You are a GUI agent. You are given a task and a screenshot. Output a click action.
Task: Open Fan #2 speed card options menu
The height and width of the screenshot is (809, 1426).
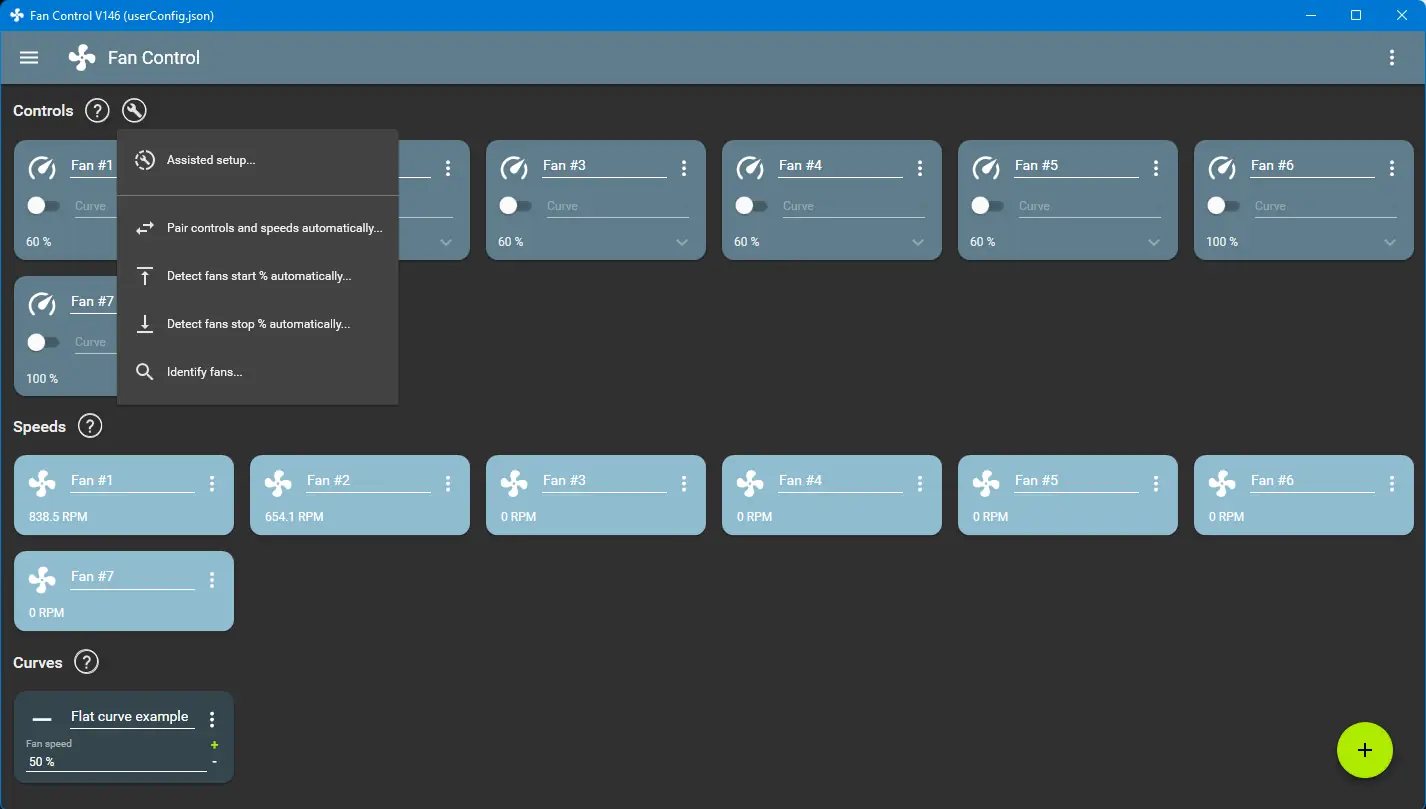pos(448,484)
